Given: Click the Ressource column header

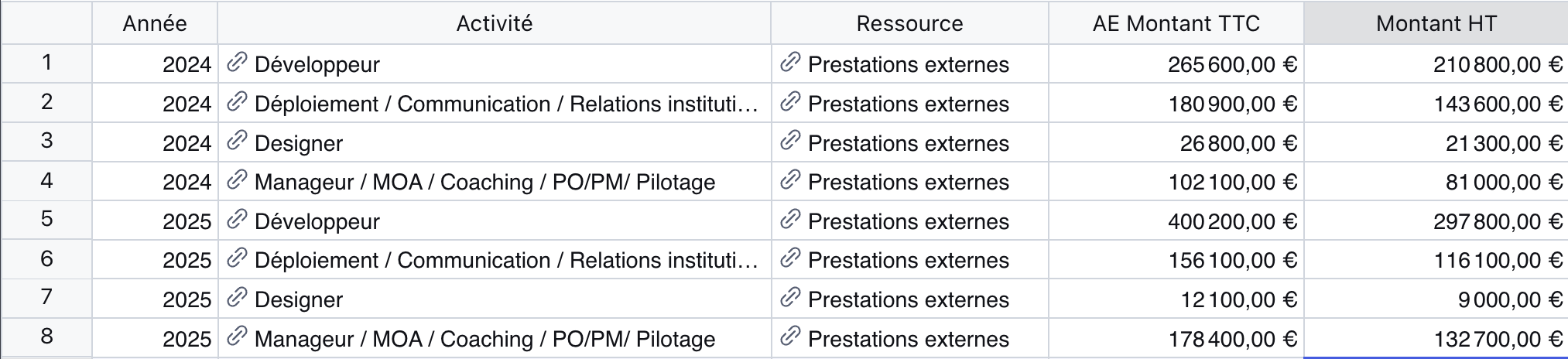Looking at the screenshot, I should (910, 23).
